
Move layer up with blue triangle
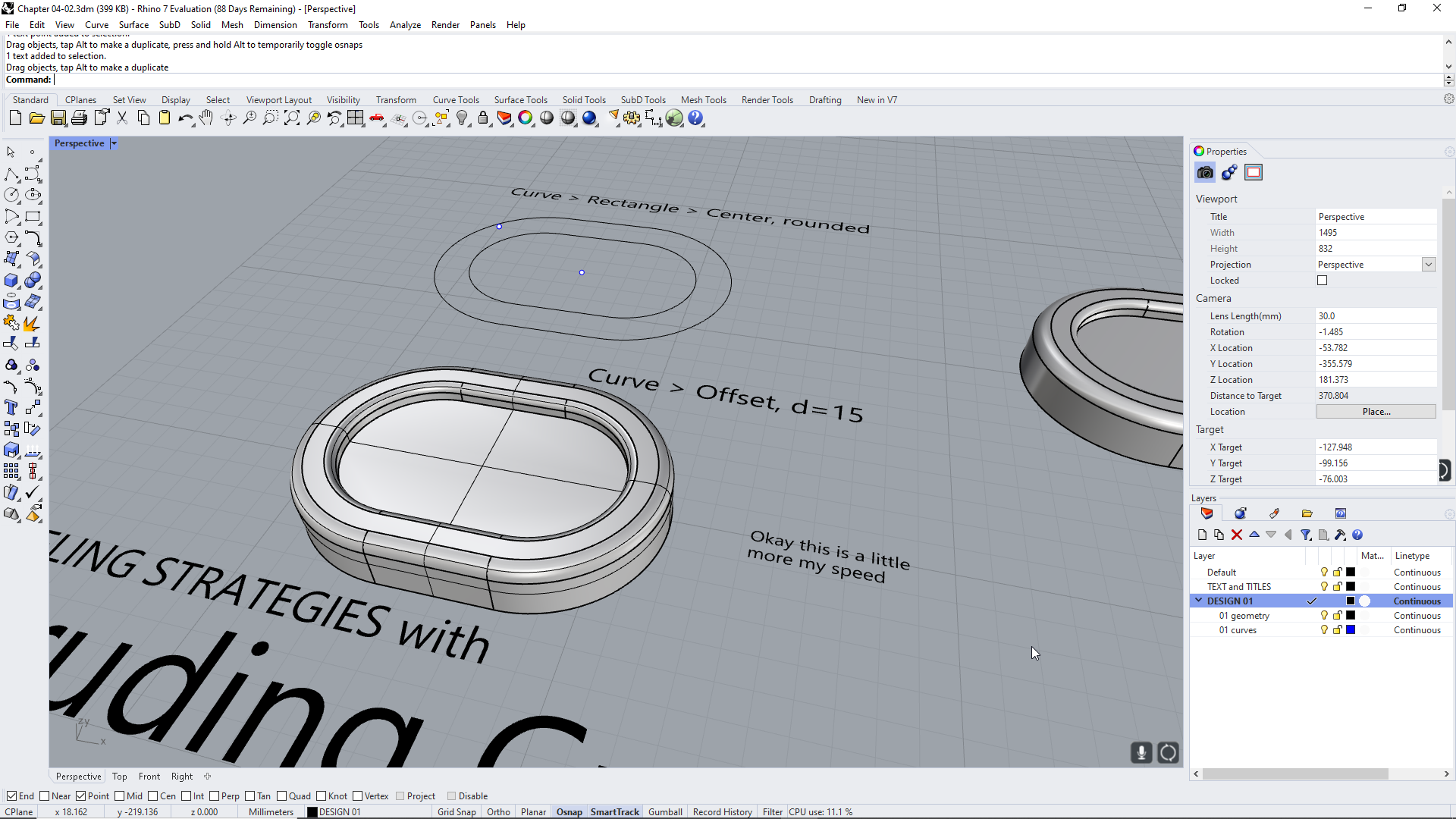(1254, 535)
